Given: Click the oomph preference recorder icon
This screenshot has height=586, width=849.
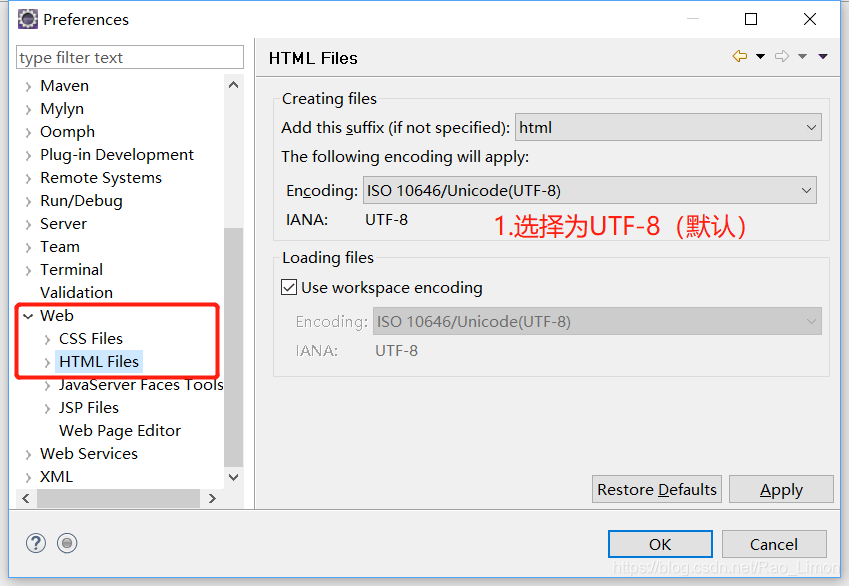Looking at the screenshot, I should [x=67, y=543].
